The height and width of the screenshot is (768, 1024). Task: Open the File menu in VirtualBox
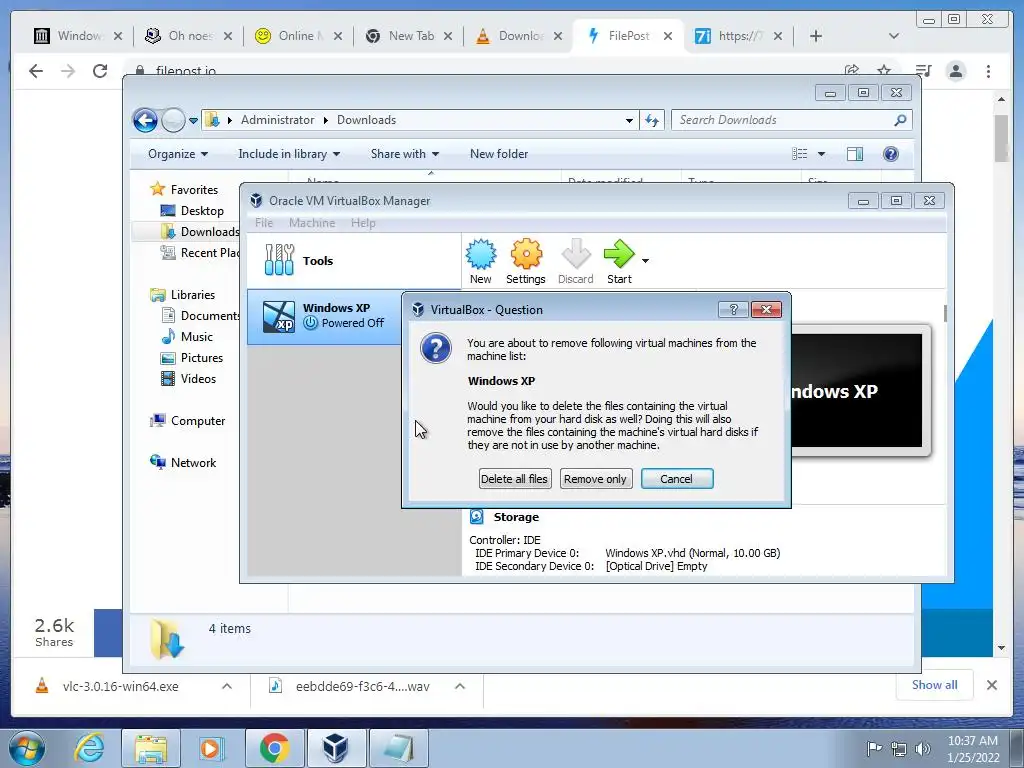[264, 223]
